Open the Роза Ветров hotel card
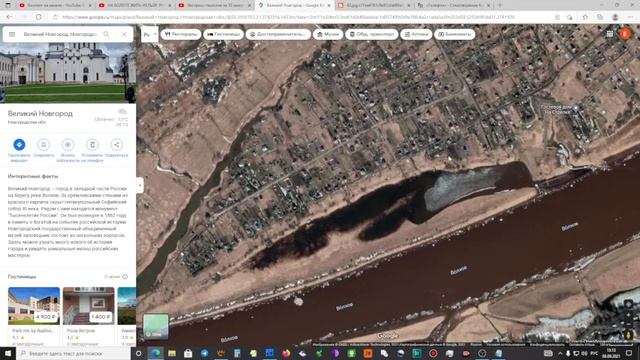Viewport: 640px width, 360px height. 89,317
